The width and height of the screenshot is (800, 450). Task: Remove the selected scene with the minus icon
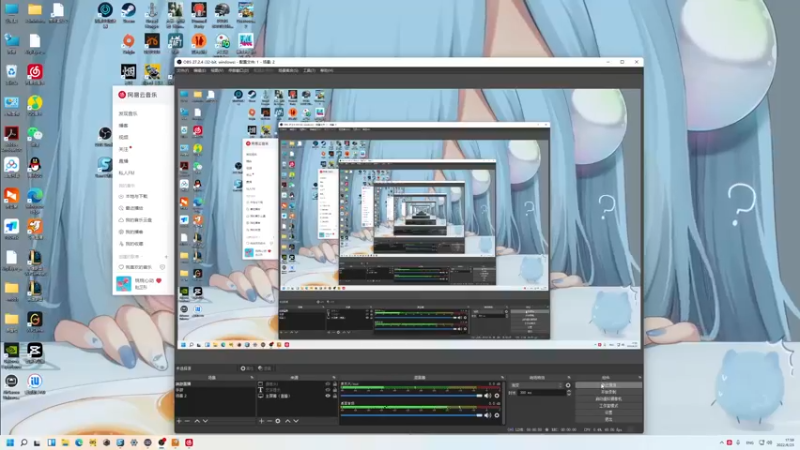click(x=187, y=421)
